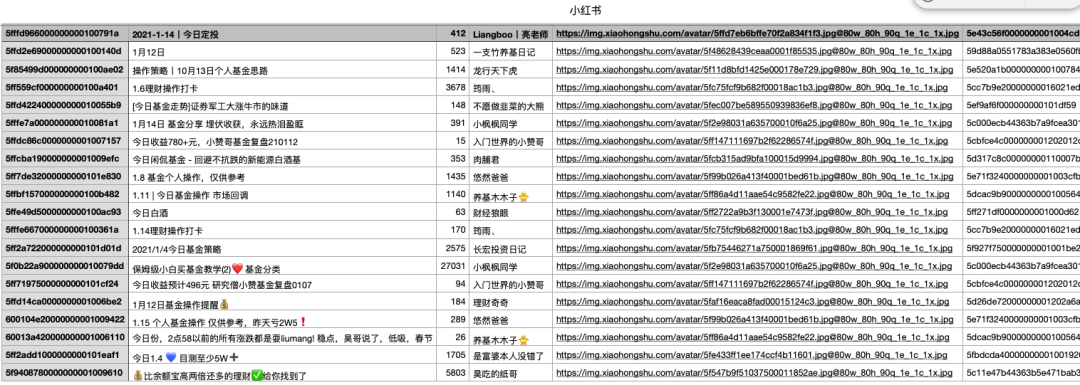The width and height of the screenshot is (1080, 385).
Task: Select author cell 财经狼眼
Action: click(x=511, y=213)
